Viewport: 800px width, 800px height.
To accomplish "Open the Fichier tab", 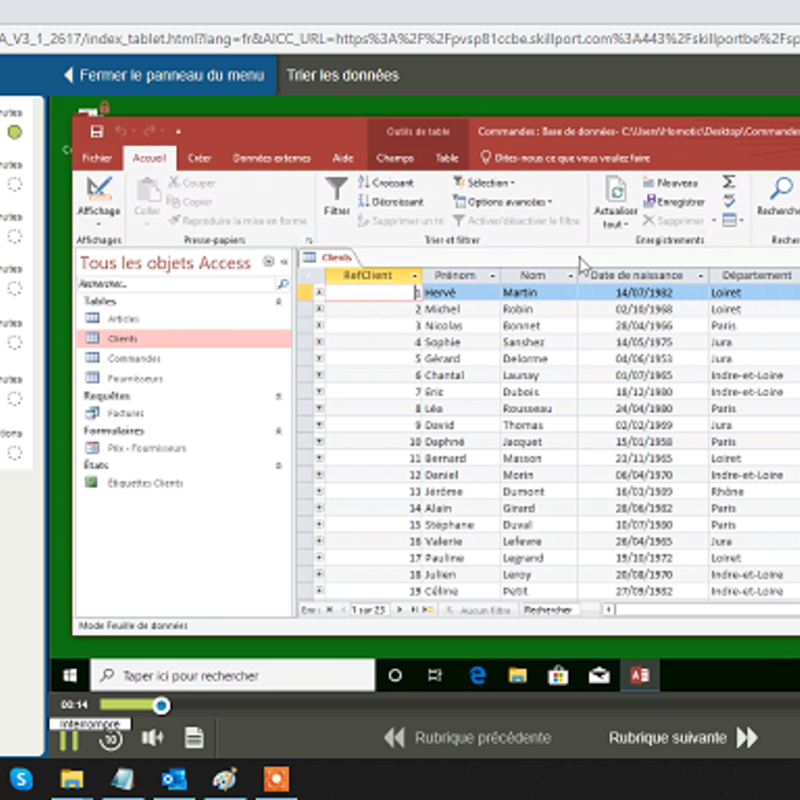I will 97,158.
